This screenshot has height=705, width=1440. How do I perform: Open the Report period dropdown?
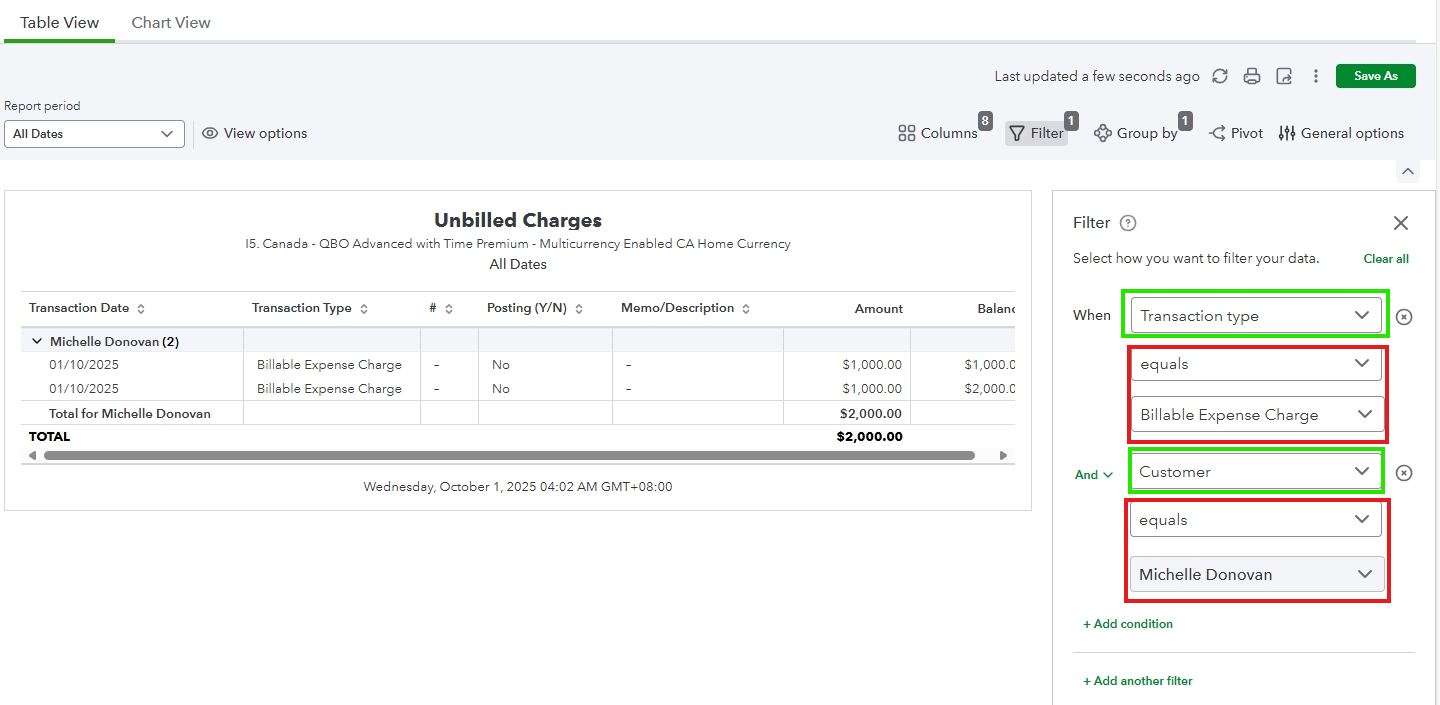coord(94,134)
